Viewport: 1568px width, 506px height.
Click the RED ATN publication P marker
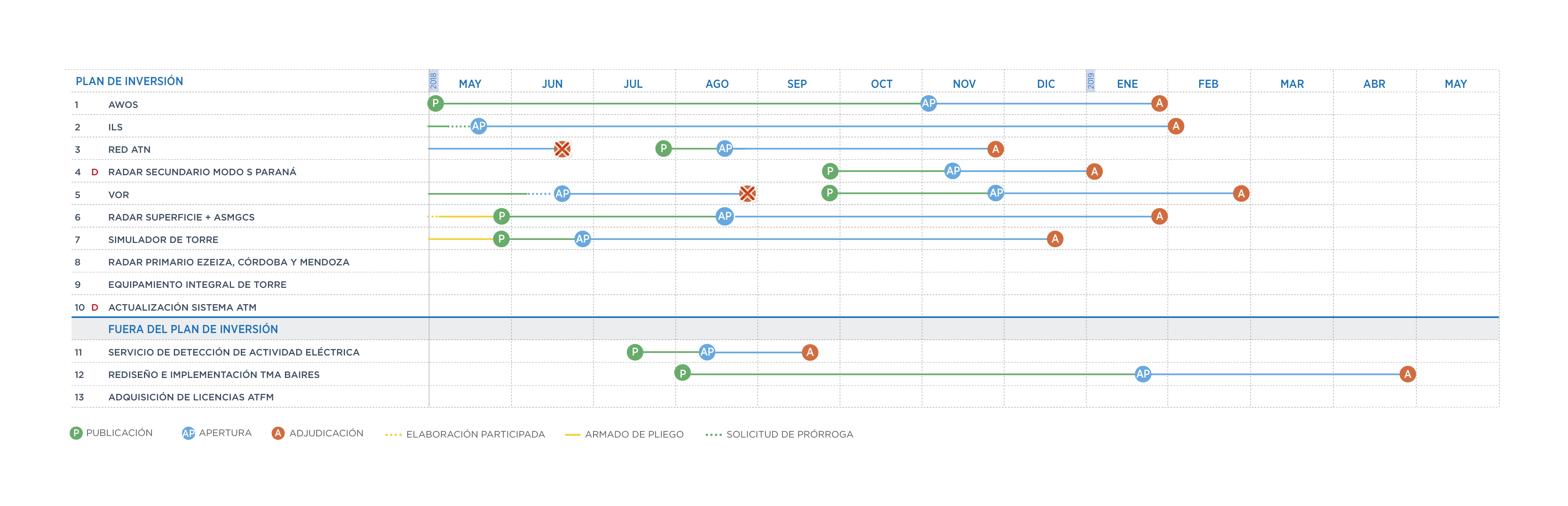coord(664,149)
